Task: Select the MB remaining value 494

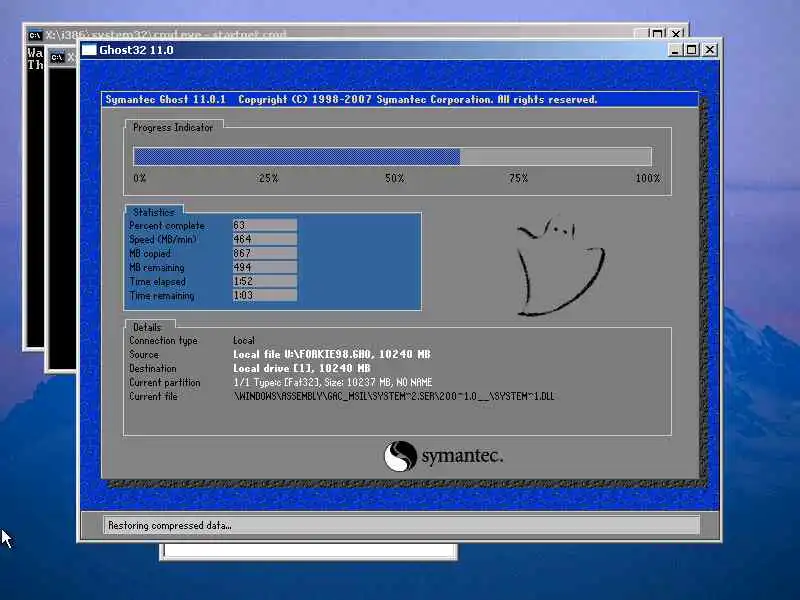Action: [x=265, y=267]
